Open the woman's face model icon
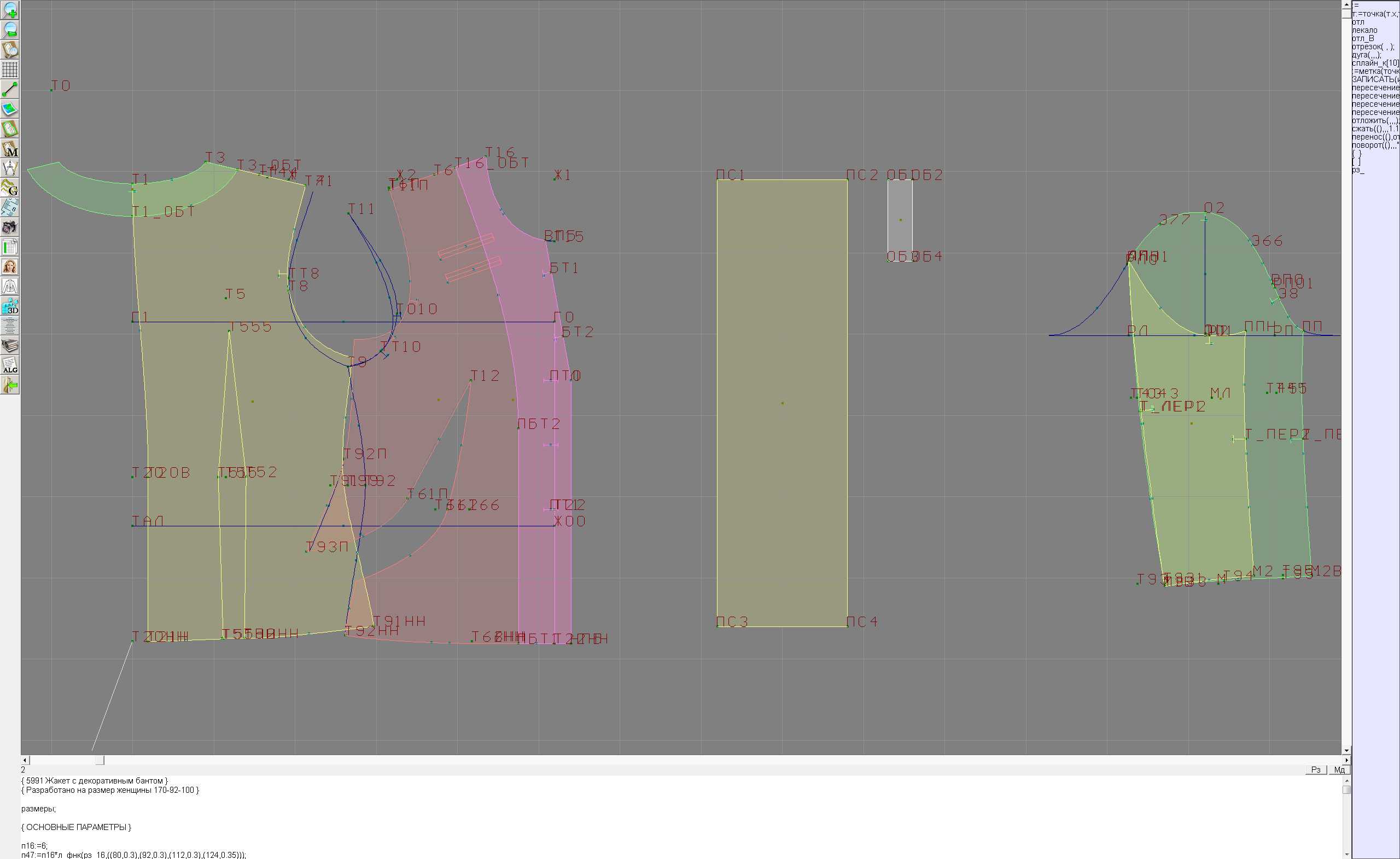 coord(10,266)
